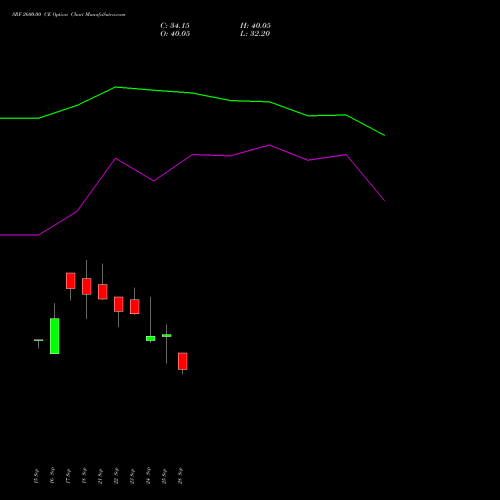Select the small green 24 Sep candle
Viewport: 500px width, 500px height.
(x=151, y=338)
